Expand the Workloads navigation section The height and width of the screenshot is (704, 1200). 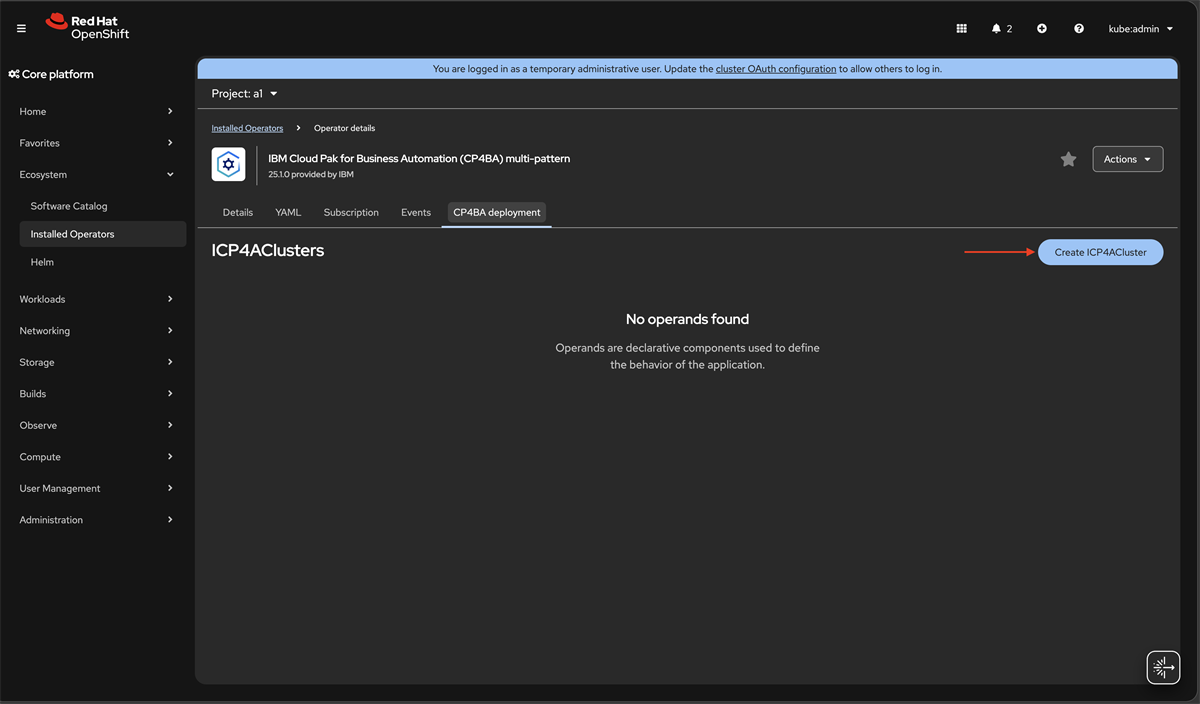[x=96, y=299]
